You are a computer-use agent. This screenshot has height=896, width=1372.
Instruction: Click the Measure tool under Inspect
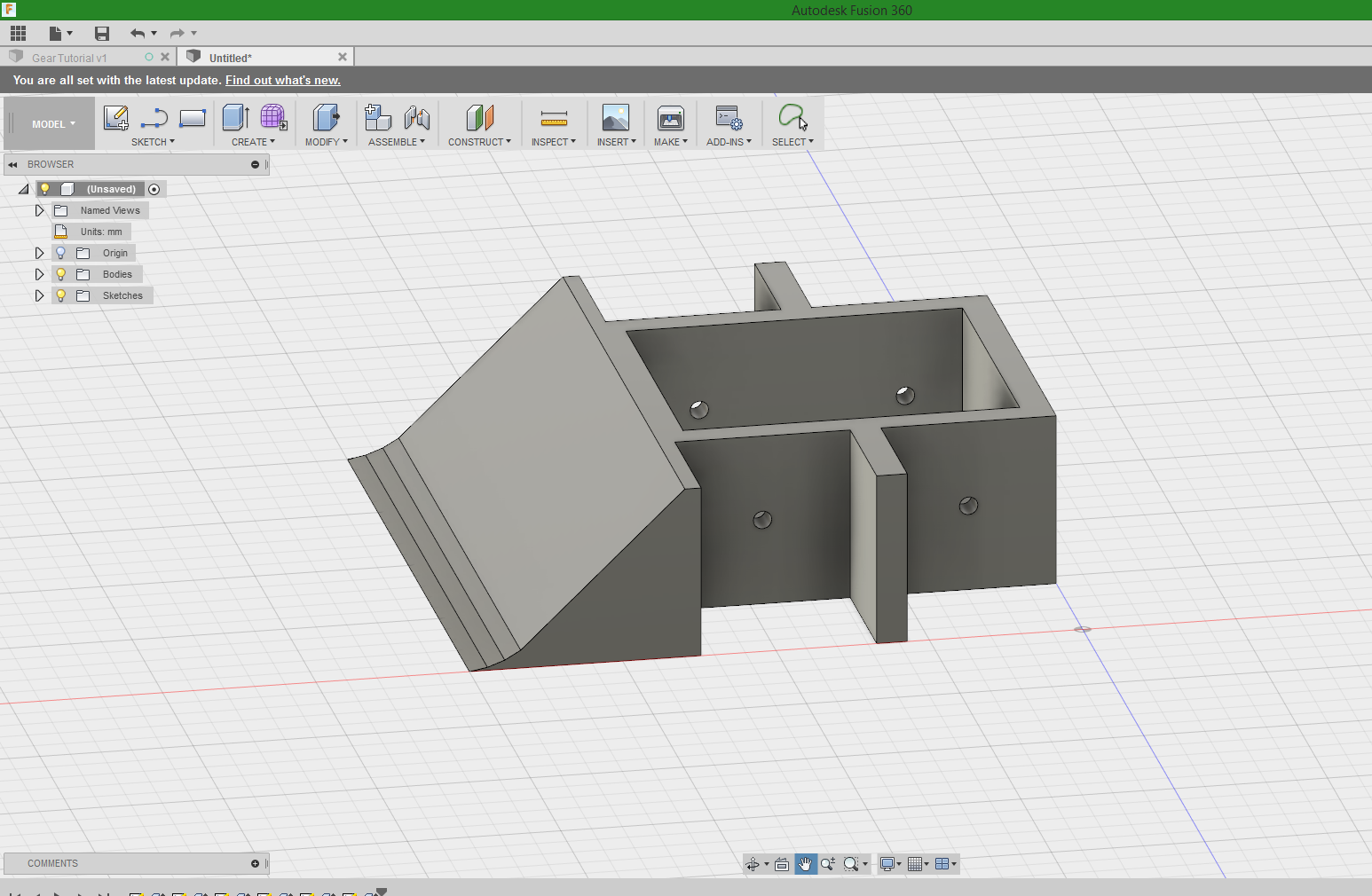[x=554, y=118]
